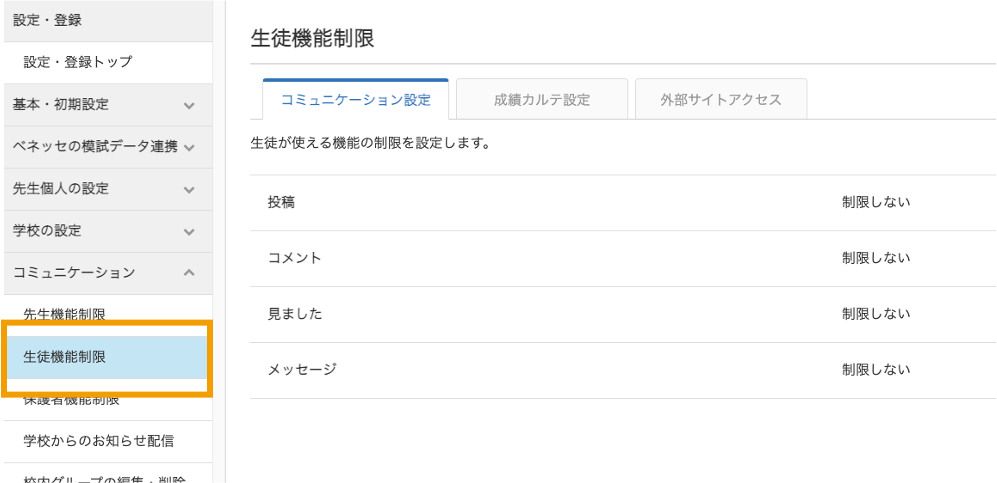Select コミュニケーション設定 tab
This screenshot has width=997, height=483.
click(355, 100)
